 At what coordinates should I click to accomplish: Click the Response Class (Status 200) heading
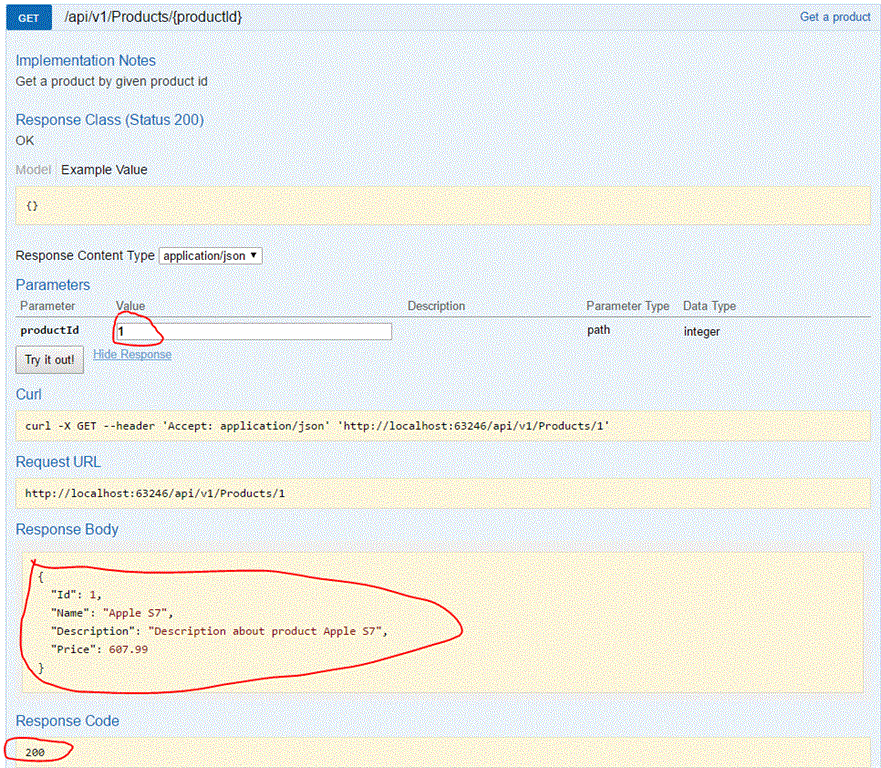pyautogui.click(x=110, y=119)
